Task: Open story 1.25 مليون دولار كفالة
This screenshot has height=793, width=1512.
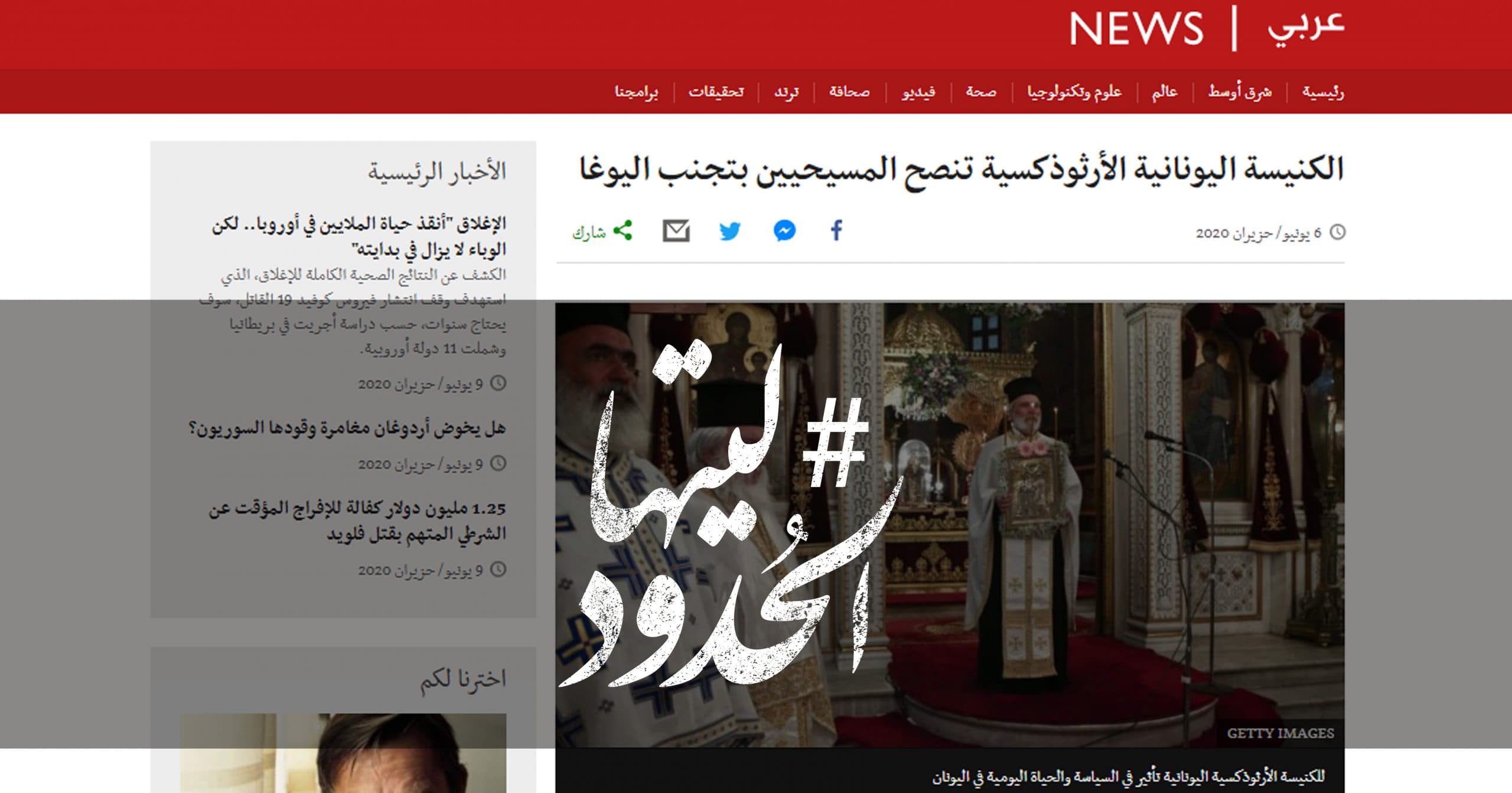Action: click(357, 521)
